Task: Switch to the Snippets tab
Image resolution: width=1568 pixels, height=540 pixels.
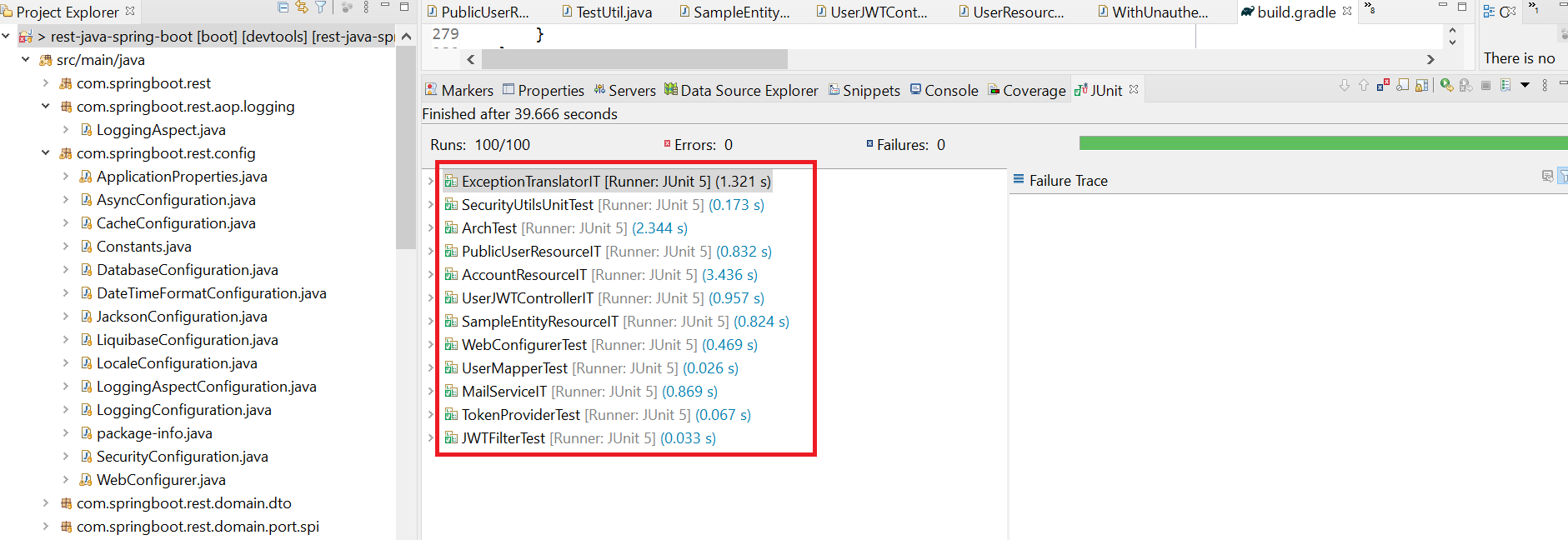Action: tap(864, 90)
